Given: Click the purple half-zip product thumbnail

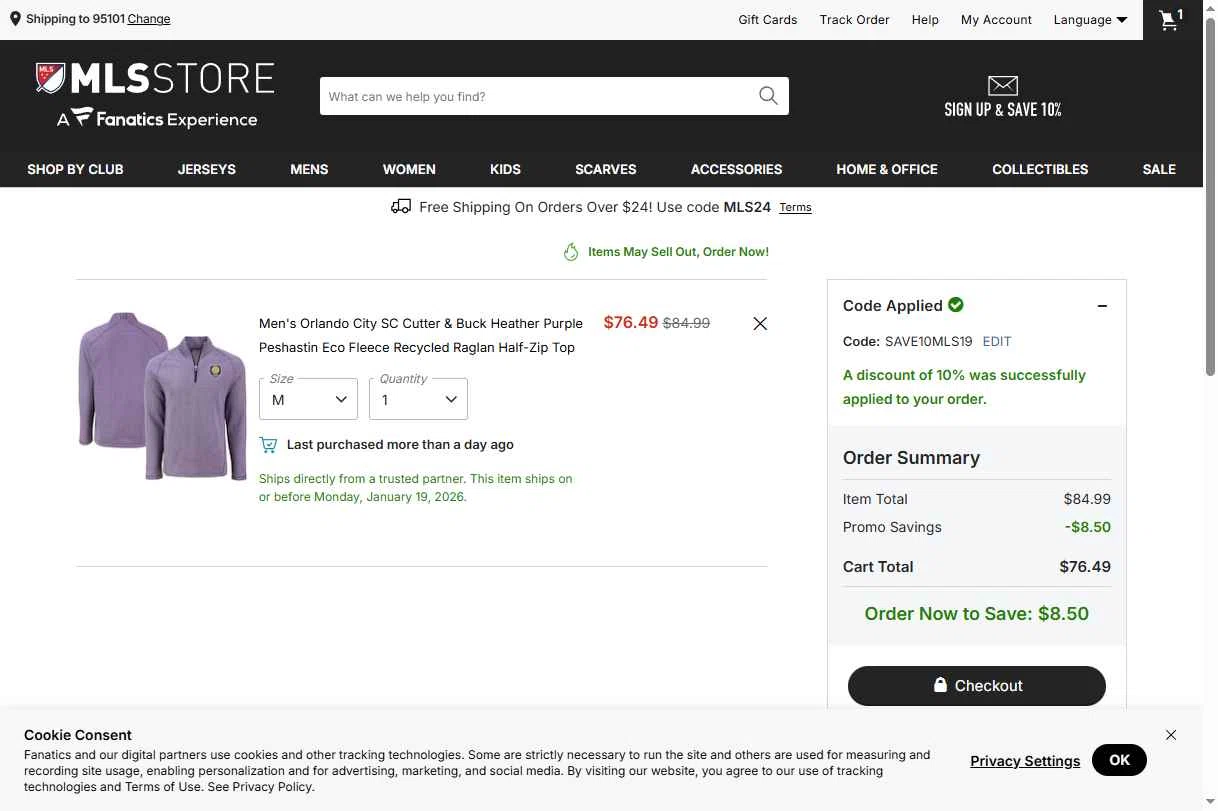Looking at the screenshot, I should point(162,396).
